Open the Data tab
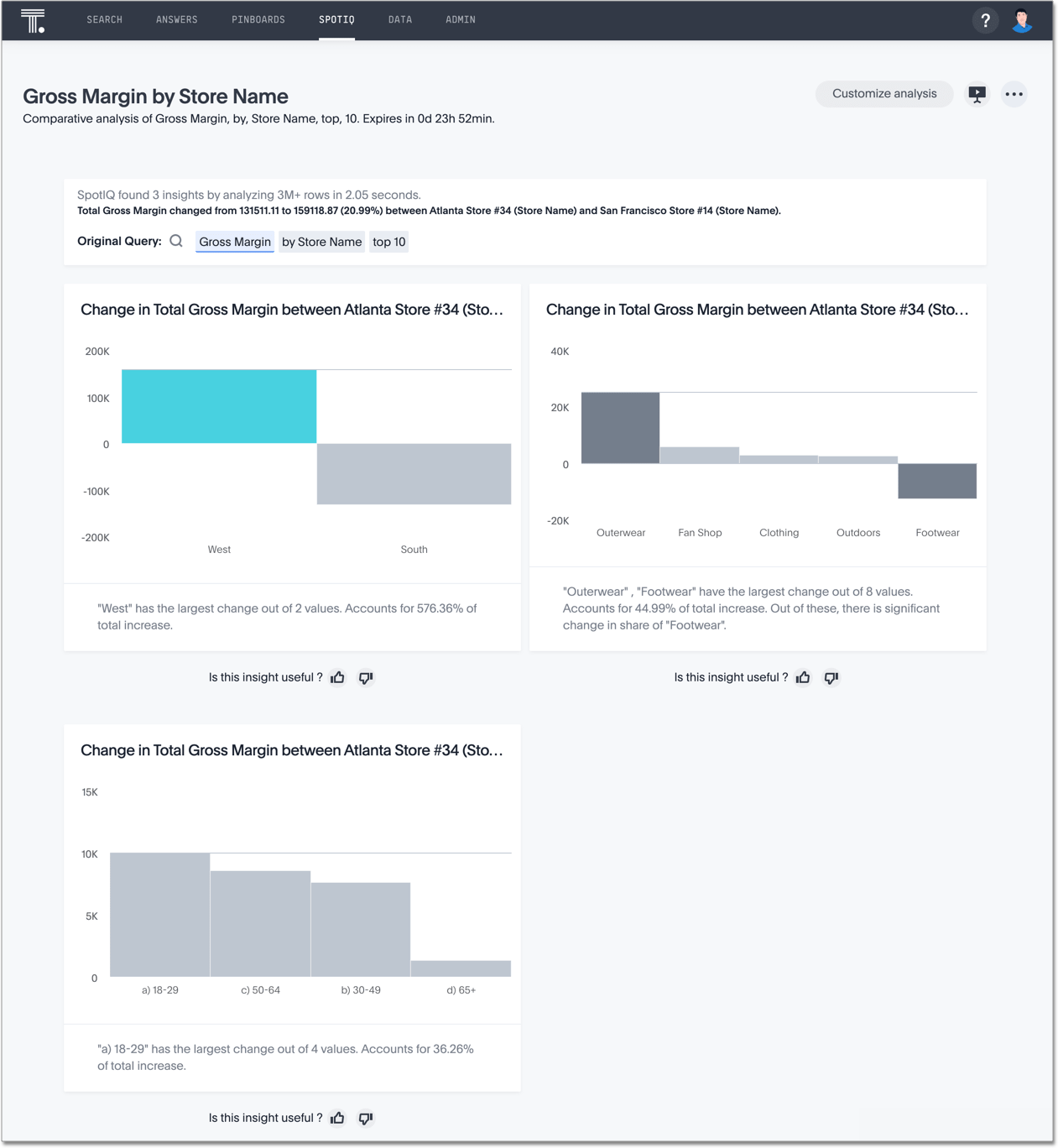Screen dimensions: 1058x1148 point(400,20)
